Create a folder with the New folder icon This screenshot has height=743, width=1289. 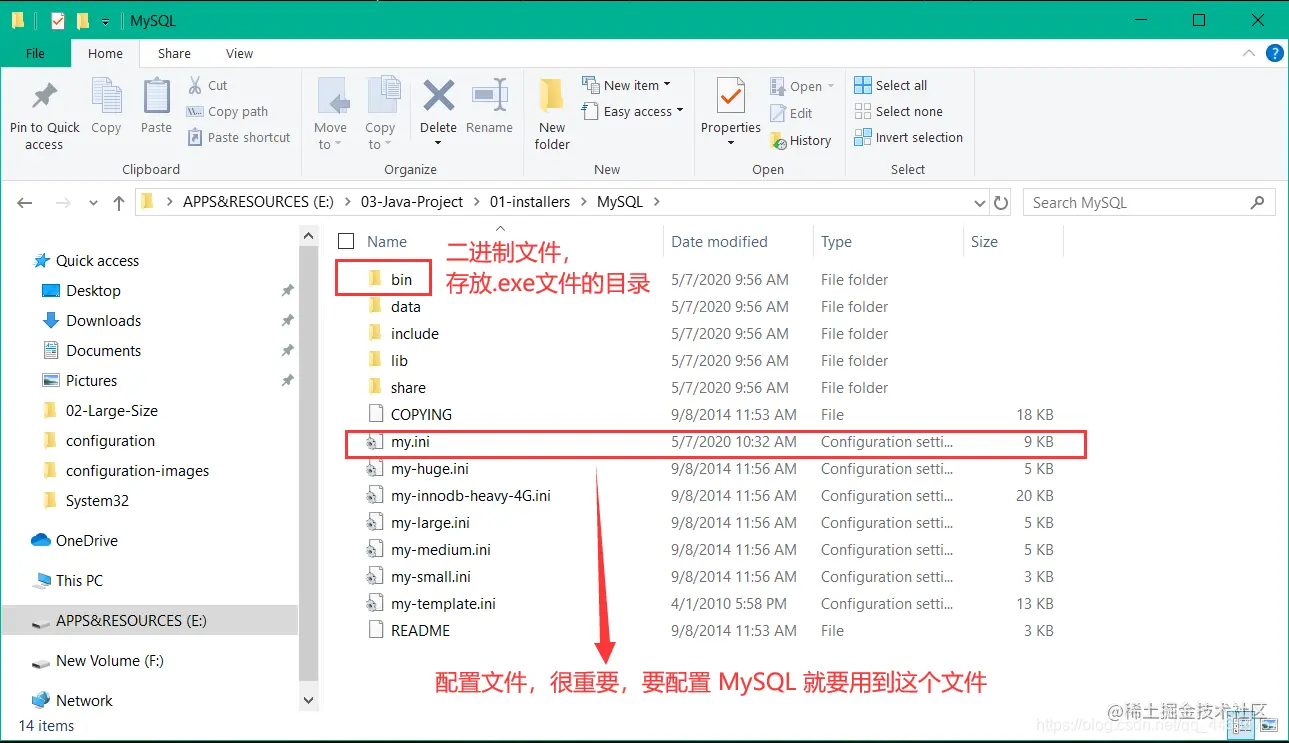coord(551,110)
